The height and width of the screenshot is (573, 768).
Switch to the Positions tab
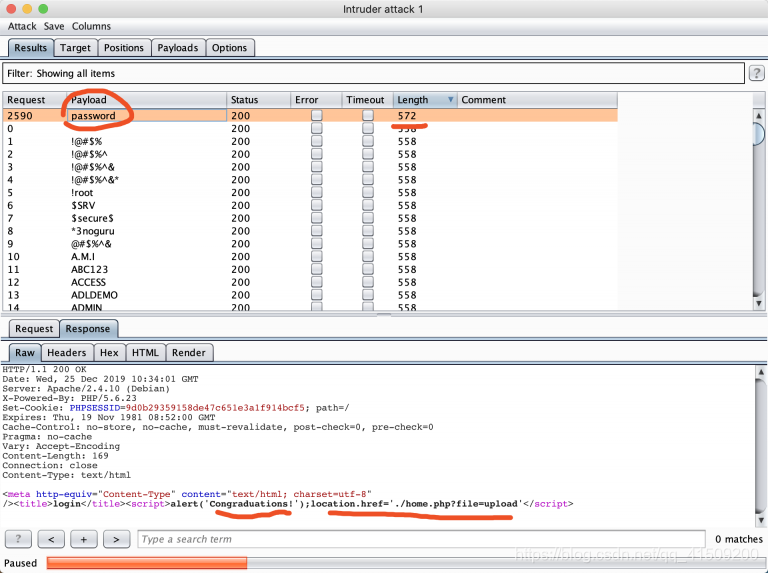pyautogui.click(x=124, y=48)
